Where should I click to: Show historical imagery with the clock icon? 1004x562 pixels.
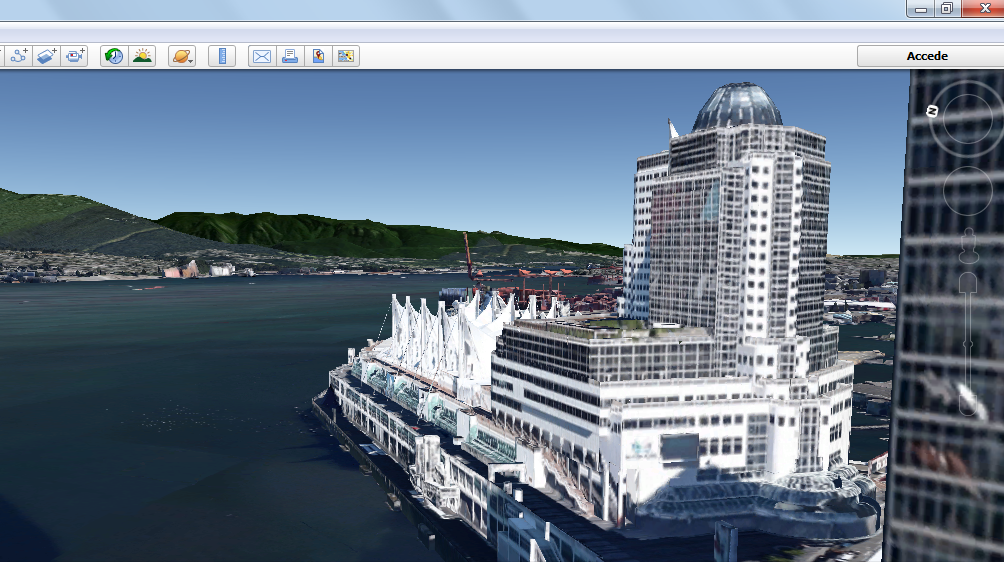(x=114, y=56)
